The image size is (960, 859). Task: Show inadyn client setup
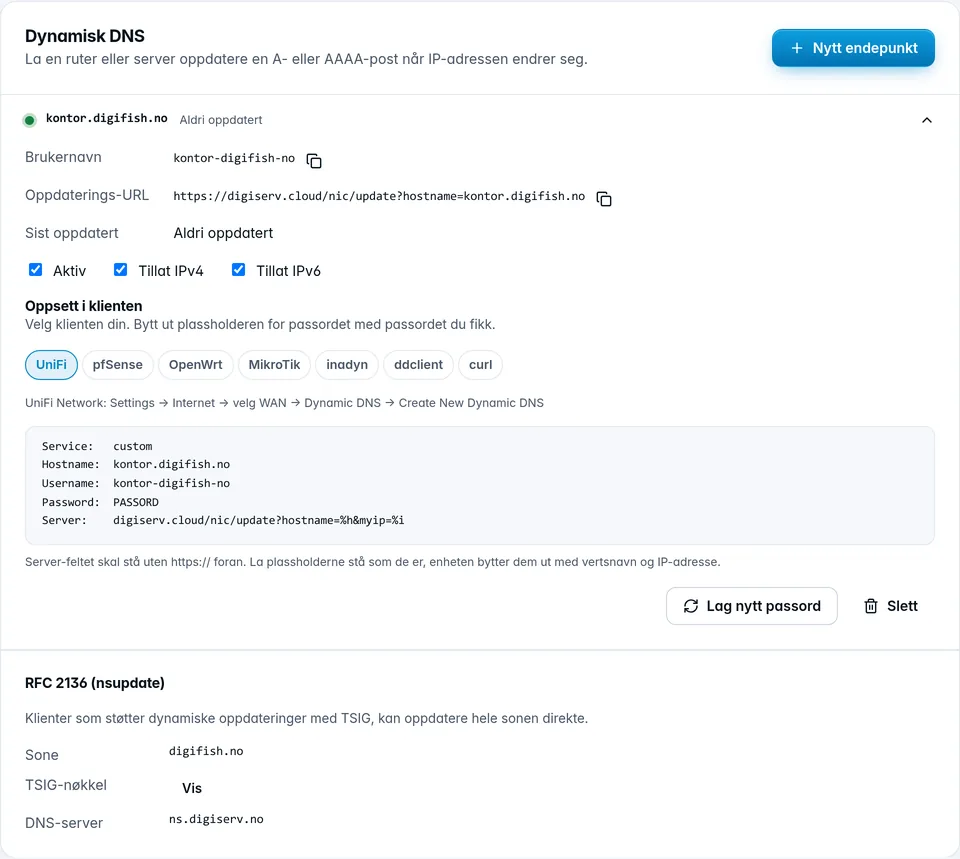coord(347,365)
